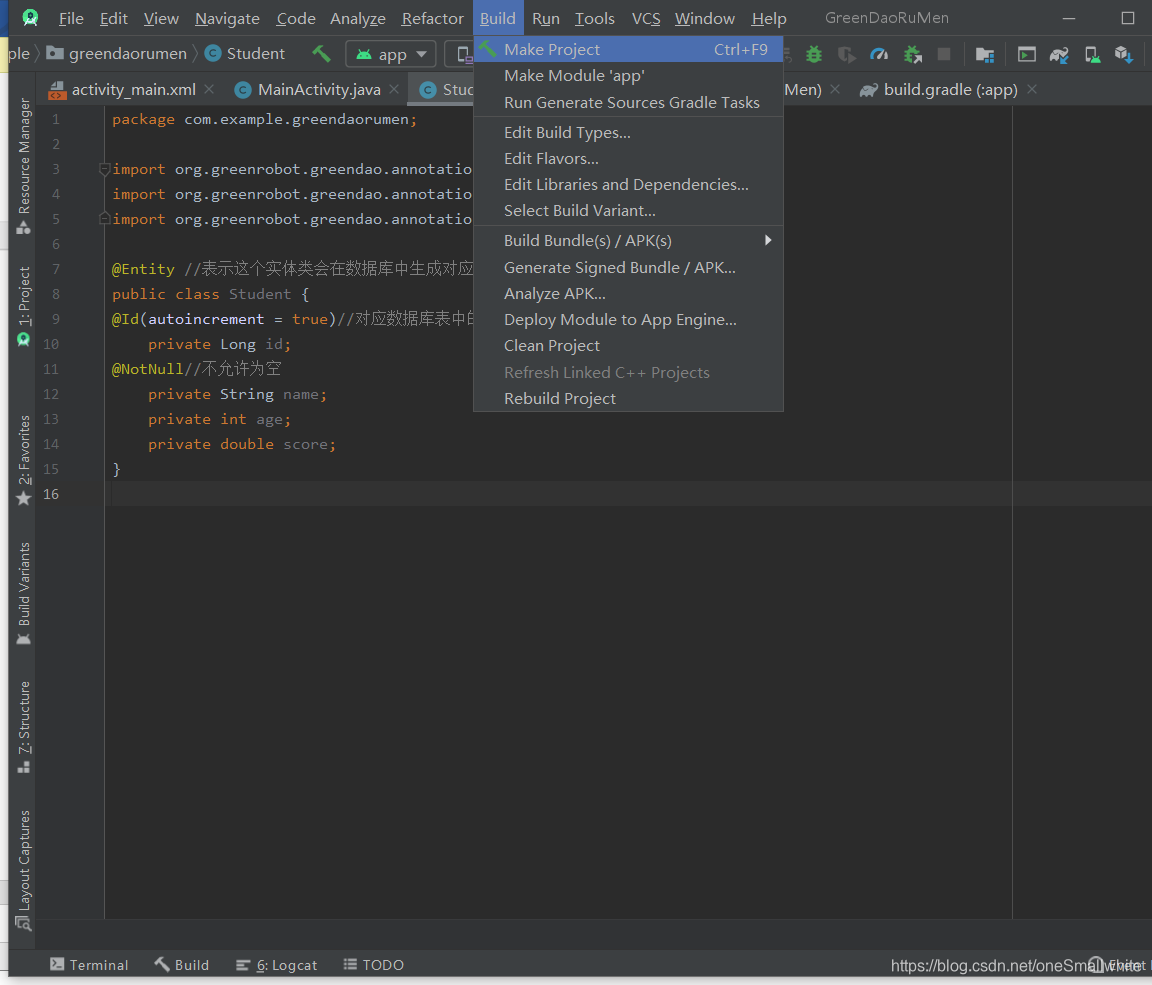Collapse the imports fold marker at line 3
1152x985 pixels.
[104, 169]
